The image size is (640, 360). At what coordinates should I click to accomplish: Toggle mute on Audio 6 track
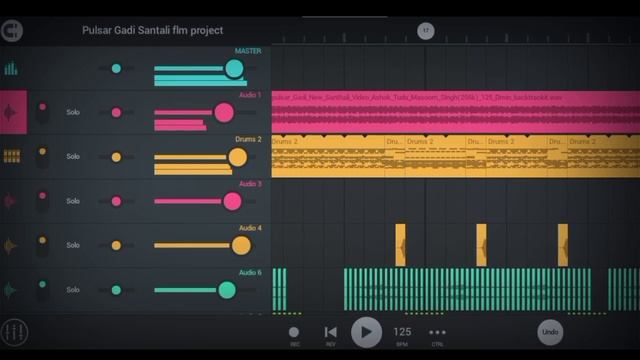[42, 289]
